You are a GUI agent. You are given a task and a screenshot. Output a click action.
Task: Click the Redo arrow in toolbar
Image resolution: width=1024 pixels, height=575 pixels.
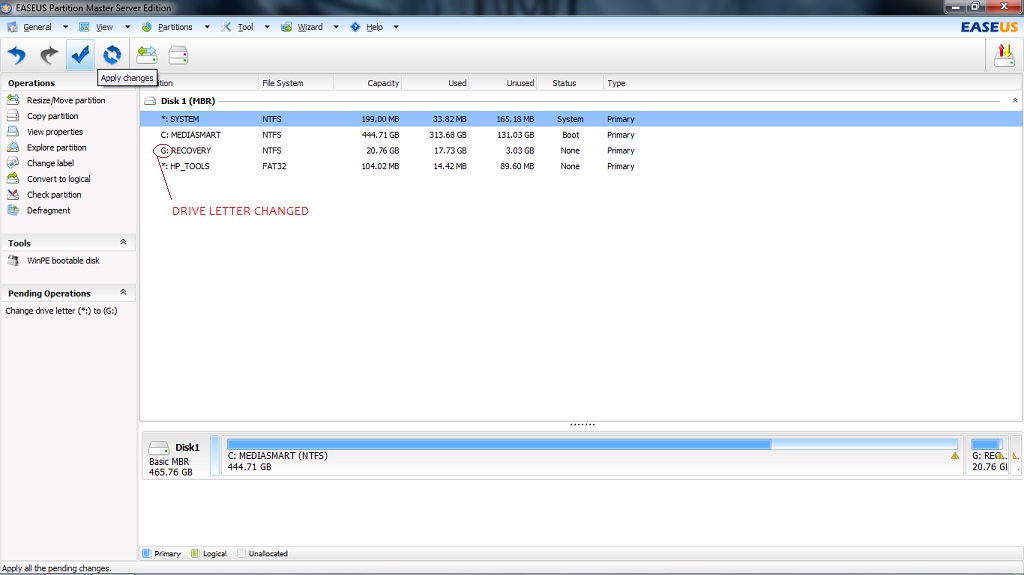click(x=49, y=56)
